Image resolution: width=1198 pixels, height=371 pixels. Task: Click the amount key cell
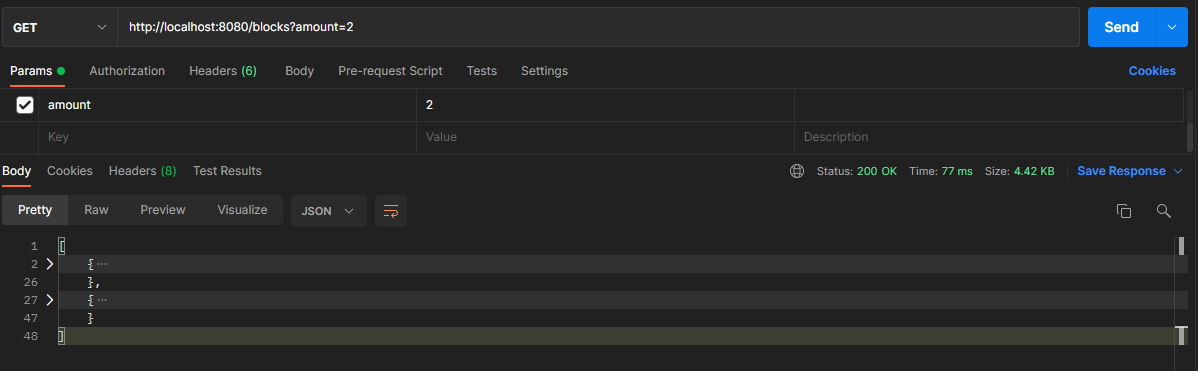click(228, 105)
